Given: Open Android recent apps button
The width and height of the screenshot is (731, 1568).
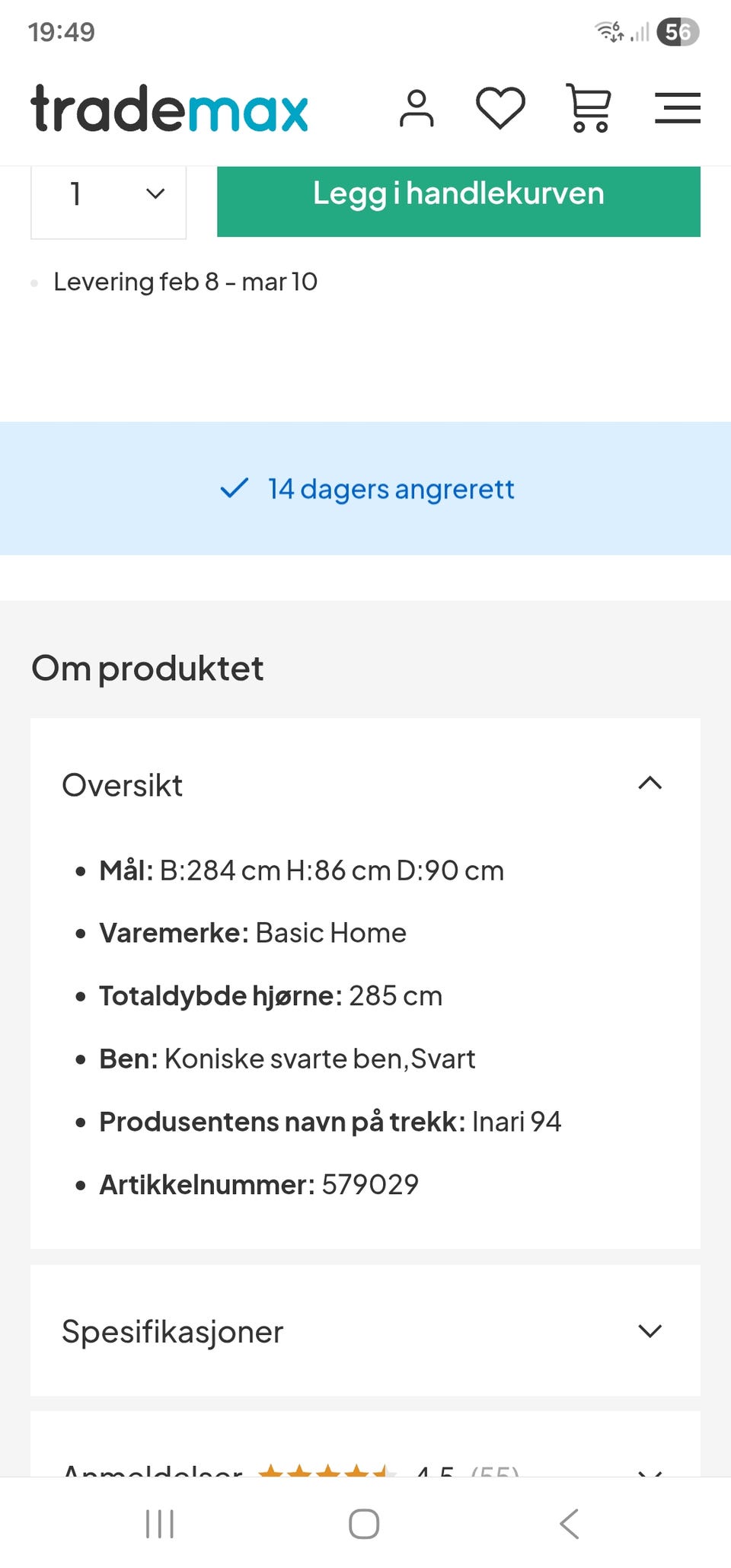Looking at the screenshot, I should tap(160, 1523).
